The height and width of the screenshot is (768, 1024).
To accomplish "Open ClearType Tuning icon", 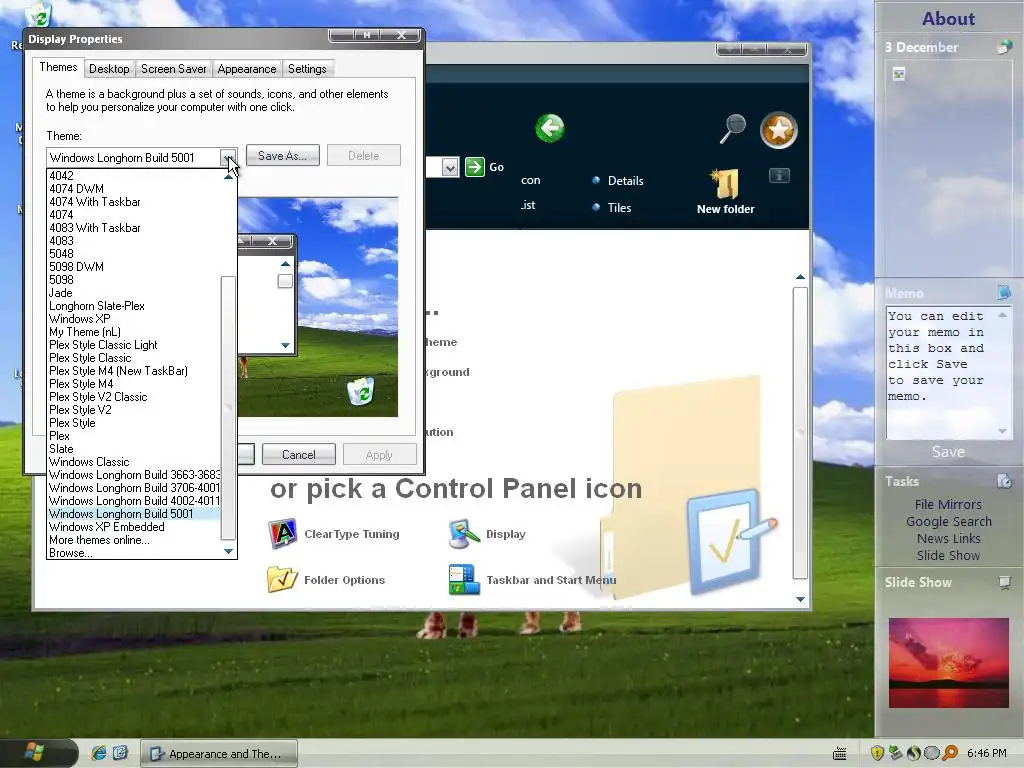I will 283,534.
